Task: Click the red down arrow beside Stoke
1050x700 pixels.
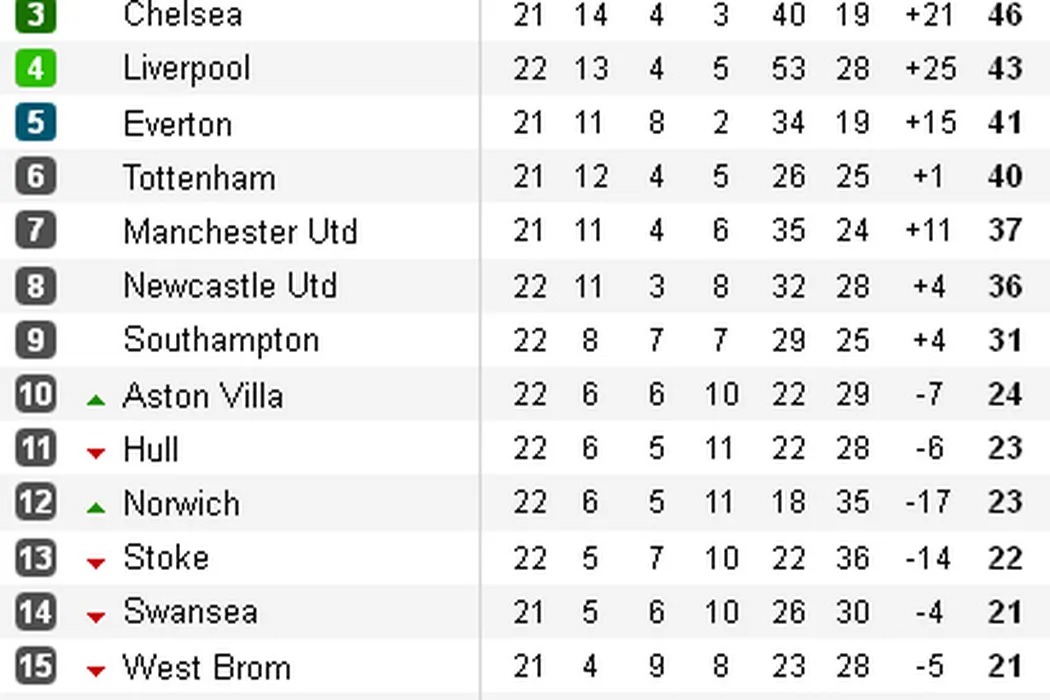Action: (x=96, y=563)
